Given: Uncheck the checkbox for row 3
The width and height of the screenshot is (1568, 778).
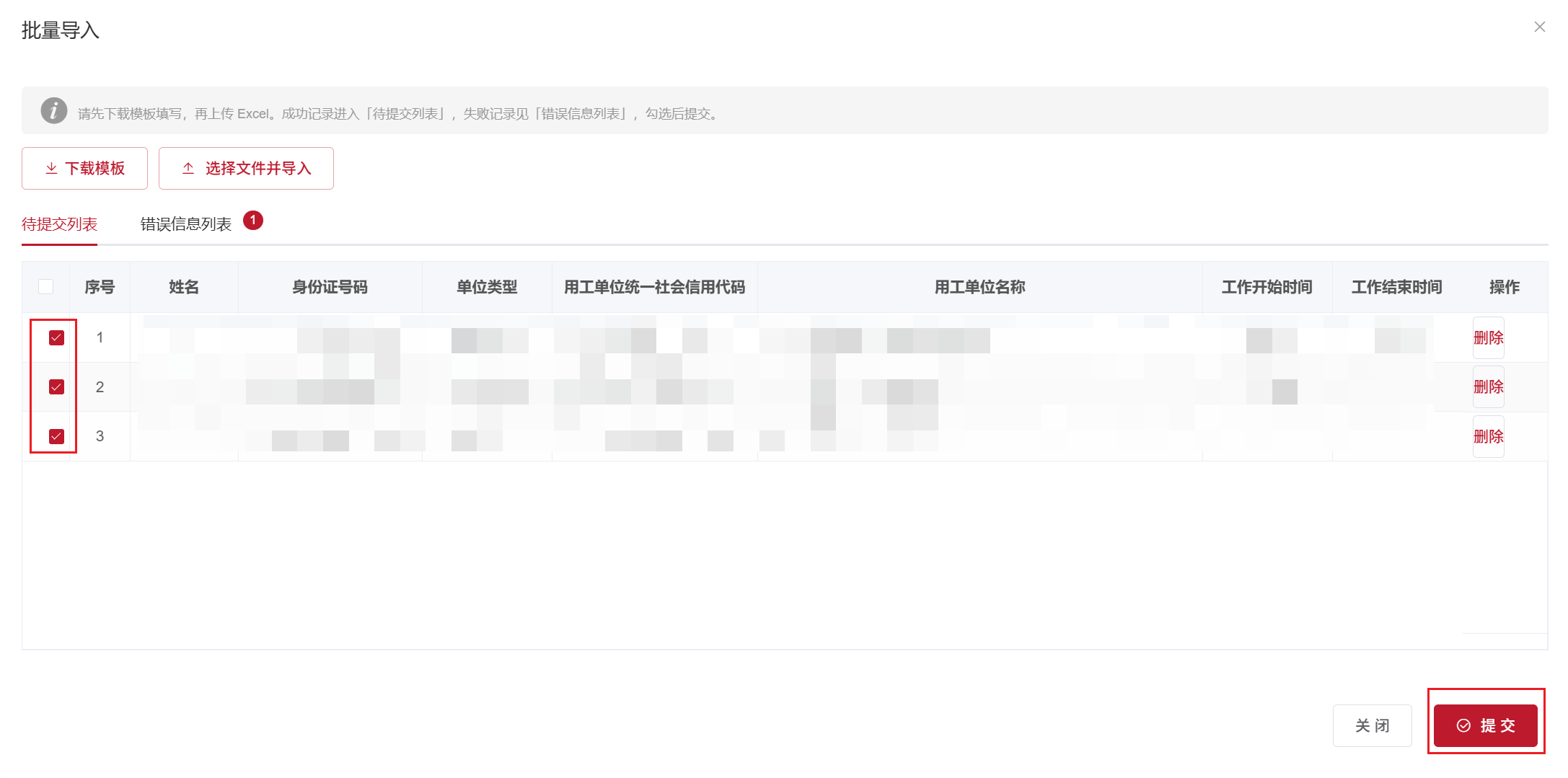Looking at the screenshot, I should [56, 436].
